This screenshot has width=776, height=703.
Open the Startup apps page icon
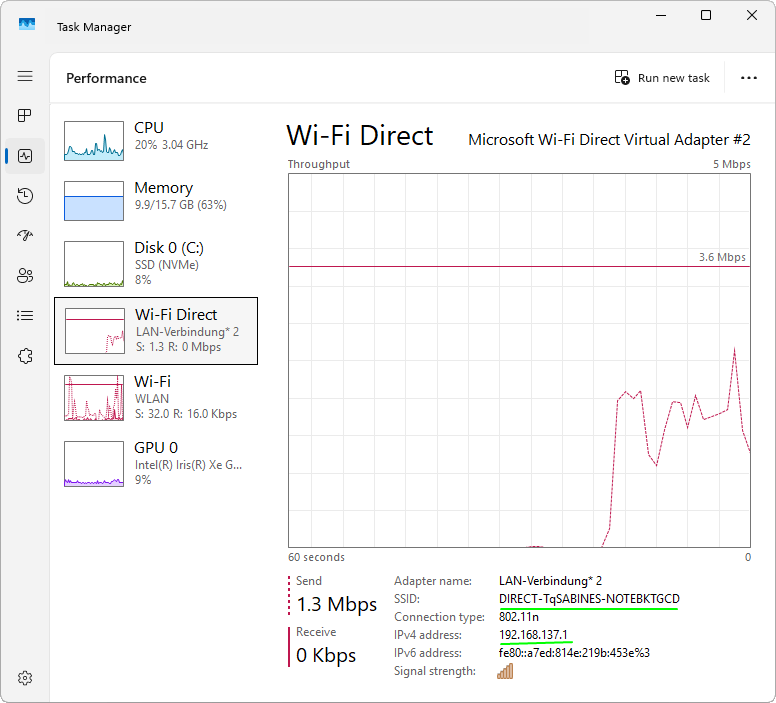tap(25, 236)
